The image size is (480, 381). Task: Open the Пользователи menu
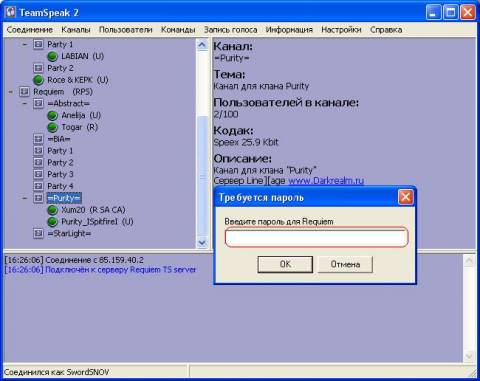tap(125, 30)
